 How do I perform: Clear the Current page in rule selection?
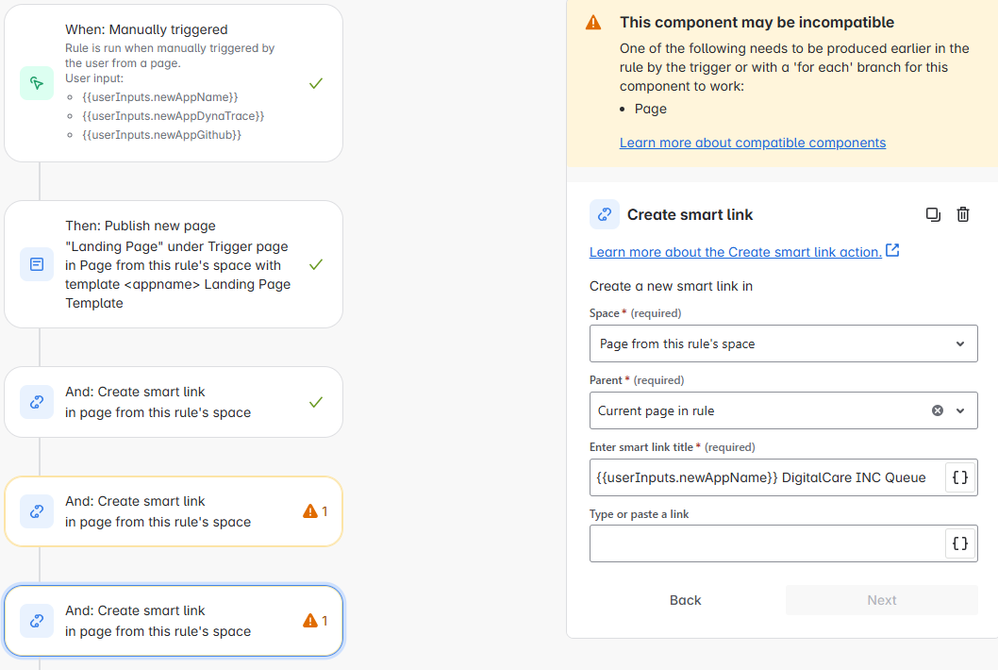(937, 411)
